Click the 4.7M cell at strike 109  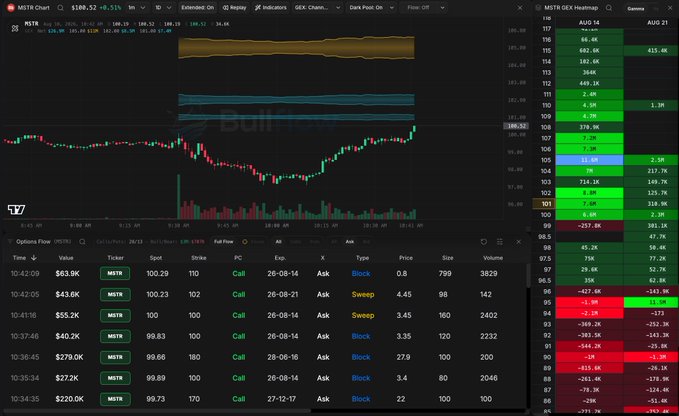[589, 116]
